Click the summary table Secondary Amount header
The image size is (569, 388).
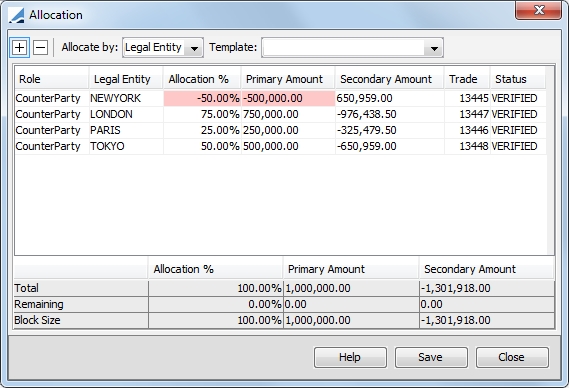[x=487, y=269]
